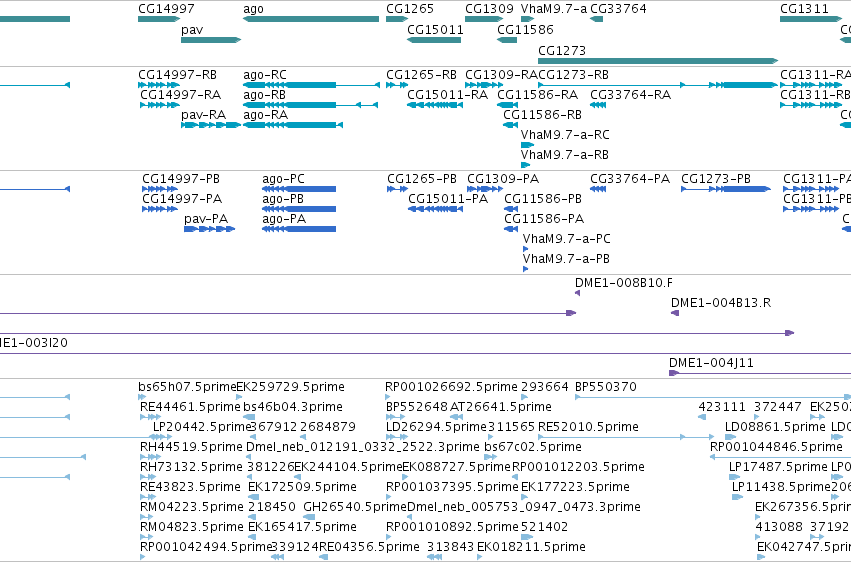Click the VhaM9.7-a gene label
Image resolution: width=851 pixels, height=562 pixels.
click(554, 9)
